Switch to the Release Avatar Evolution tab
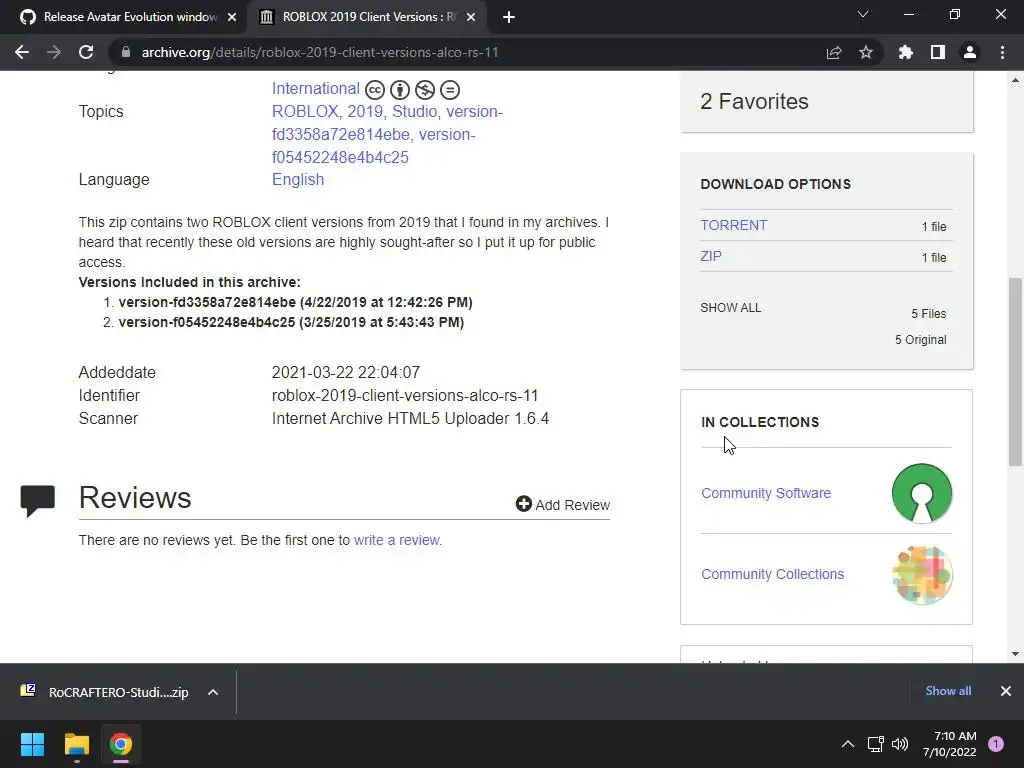Image resolution: width=1024 pixels, height=768 pixels. pos(124,17)
